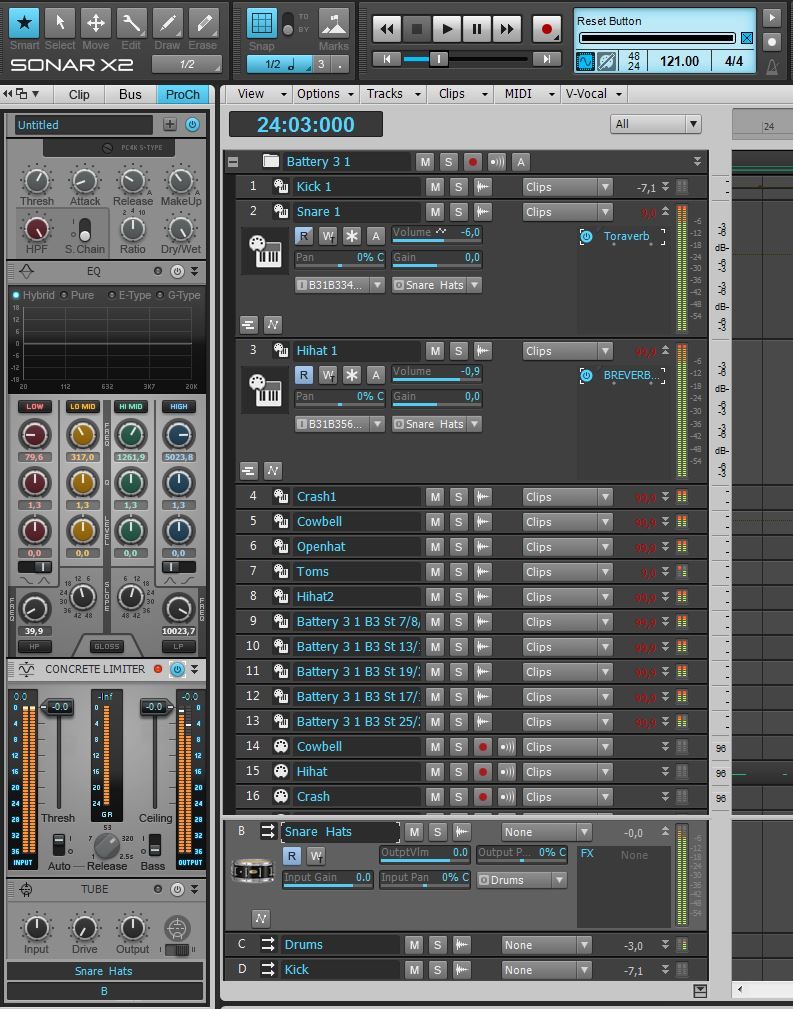Click the Marks icon

pos(334,24)
